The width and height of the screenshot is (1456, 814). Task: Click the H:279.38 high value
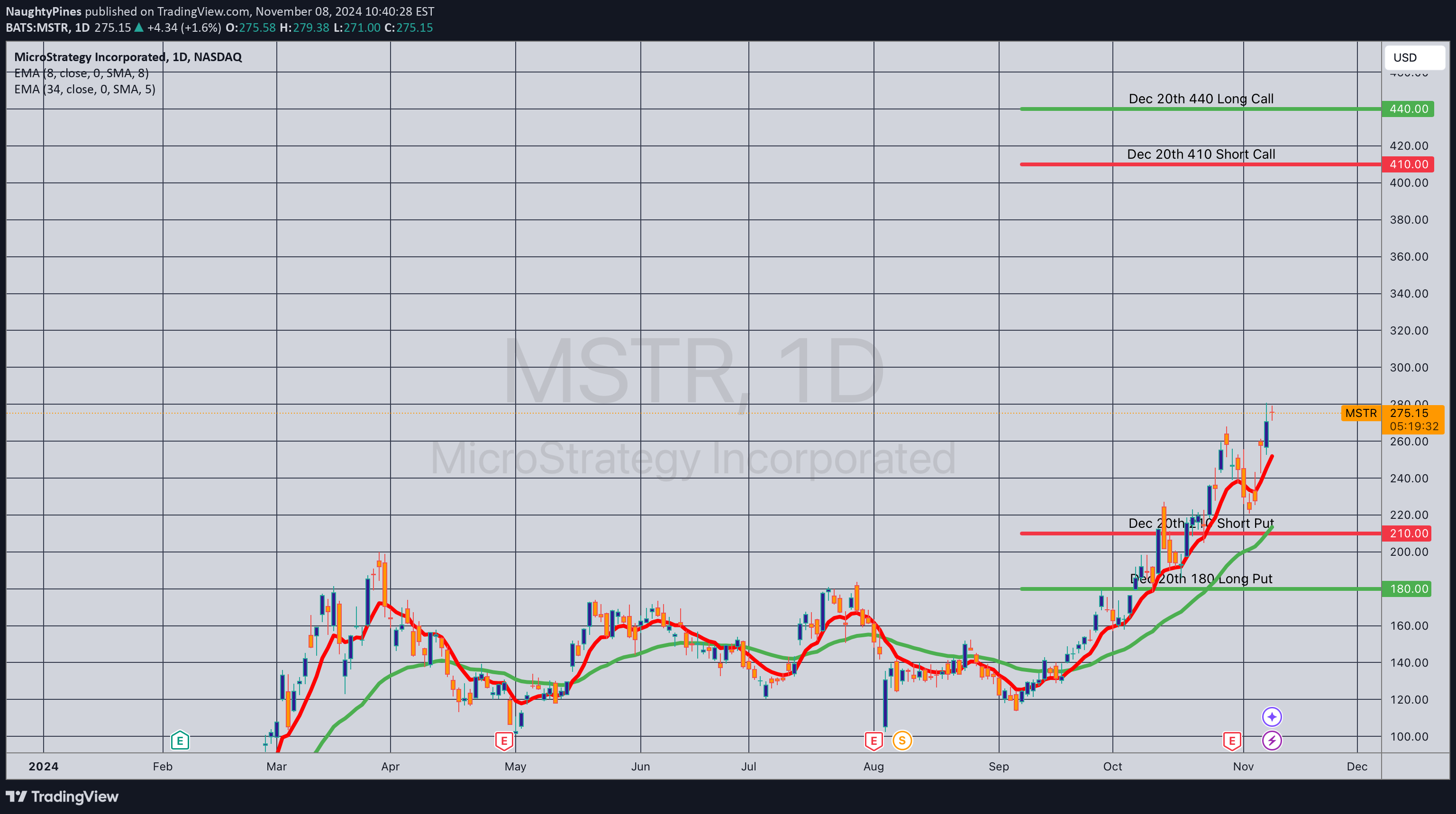pyautogui.click(x=304, y=27)
